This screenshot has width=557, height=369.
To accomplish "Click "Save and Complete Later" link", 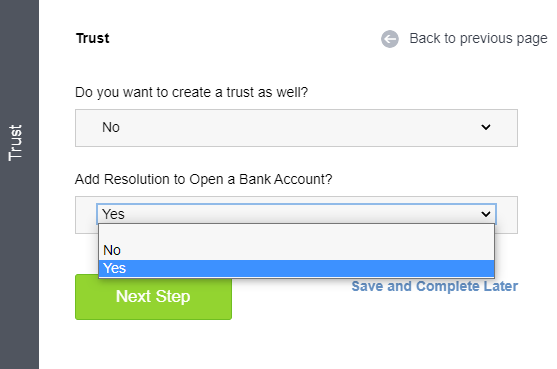I will pyautogui.click(x=434, y=286).
